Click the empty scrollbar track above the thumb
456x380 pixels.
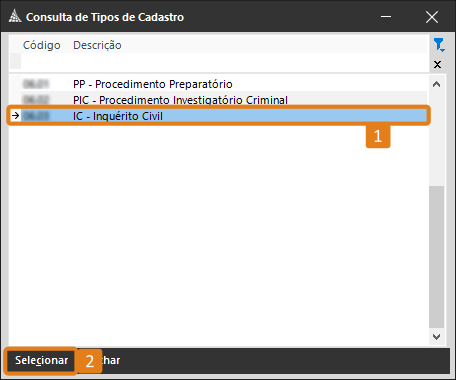436,138
